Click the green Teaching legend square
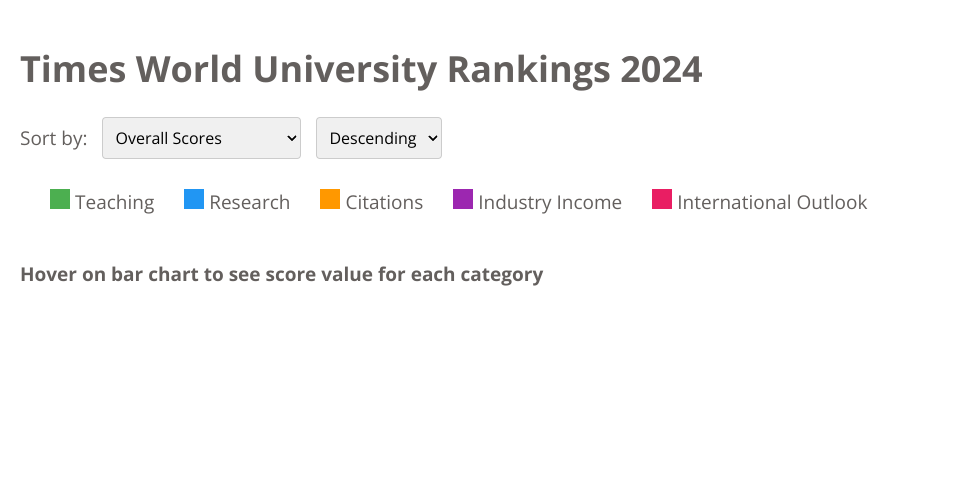This screenshot has width=960, height=500. [x=60, y=199]
